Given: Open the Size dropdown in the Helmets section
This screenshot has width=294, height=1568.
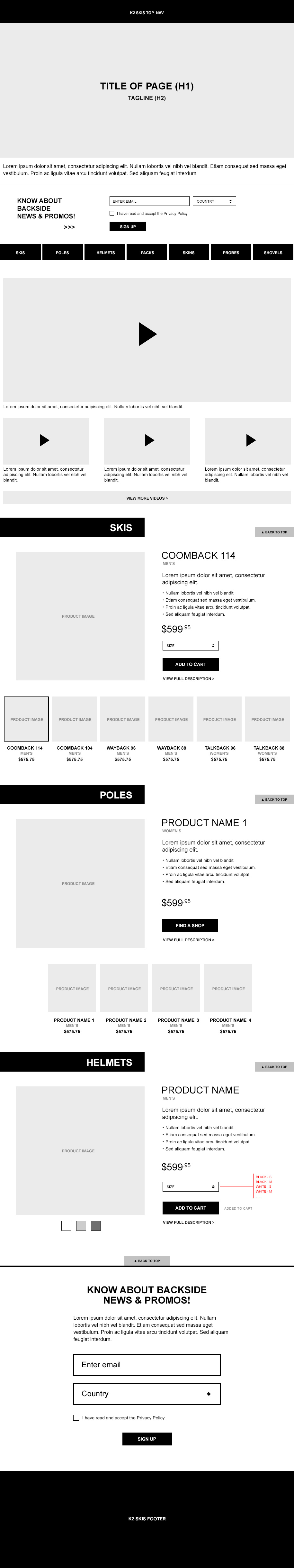Looking at the screenshot, I should pyautogui.click(x=191, y=1186).
